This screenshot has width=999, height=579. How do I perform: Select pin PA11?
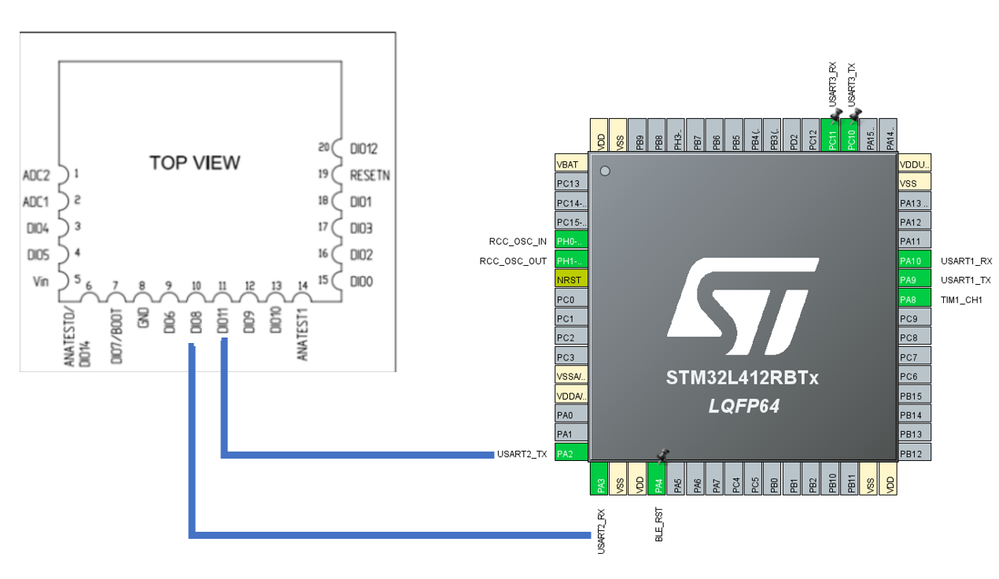click(x=915, y=241)
